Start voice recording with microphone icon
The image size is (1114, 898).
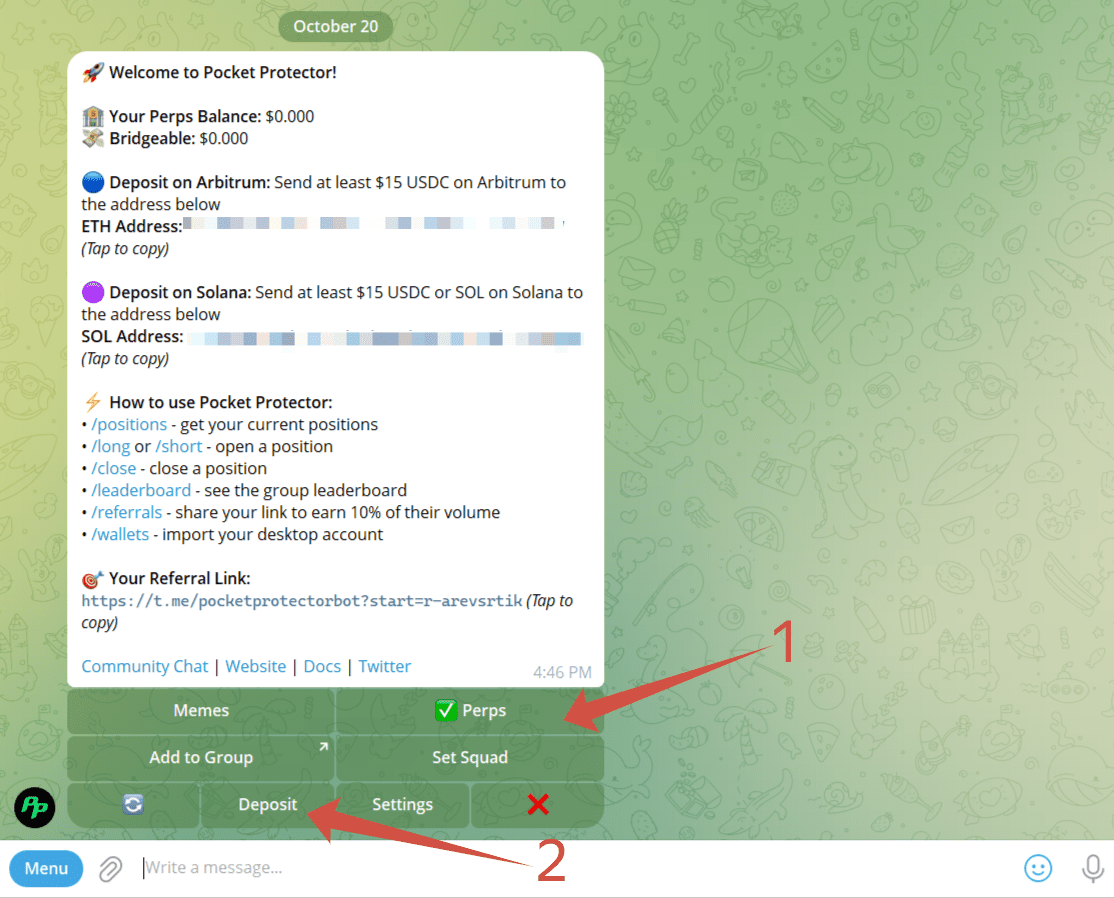click(1092, 868)
